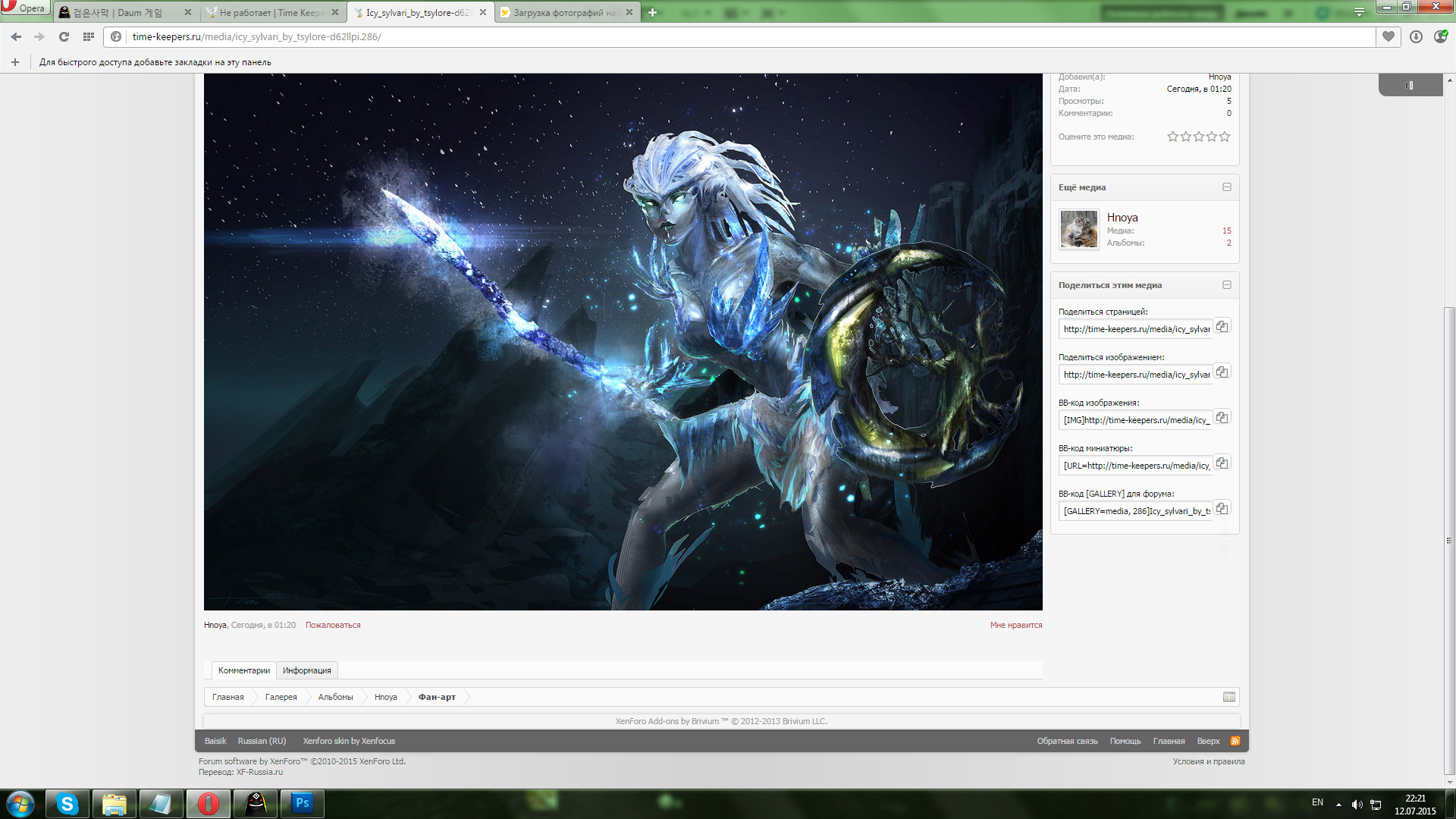Open sitemap icon at breadcrumb right end
Image resolution: width=1456 pixels, height=819 pixels.
(1229, 697)
